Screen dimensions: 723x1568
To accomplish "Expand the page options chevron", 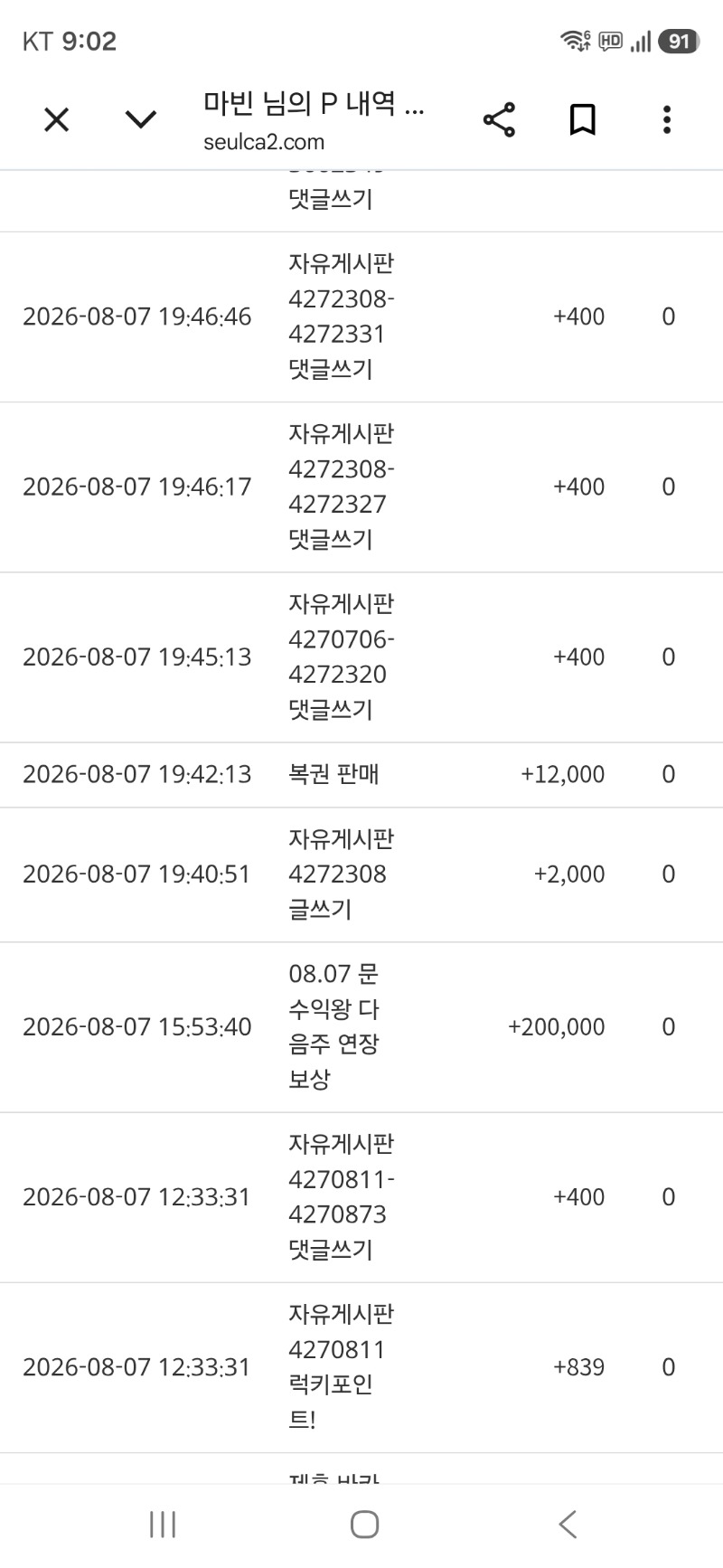I will (140, 119).
